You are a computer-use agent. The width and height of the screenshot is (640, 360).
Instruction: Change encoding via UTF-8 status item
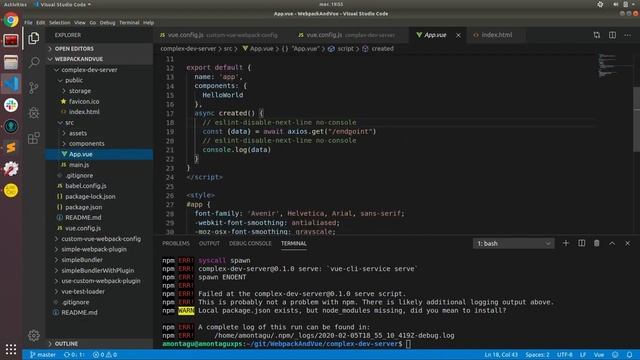[564, 355]
